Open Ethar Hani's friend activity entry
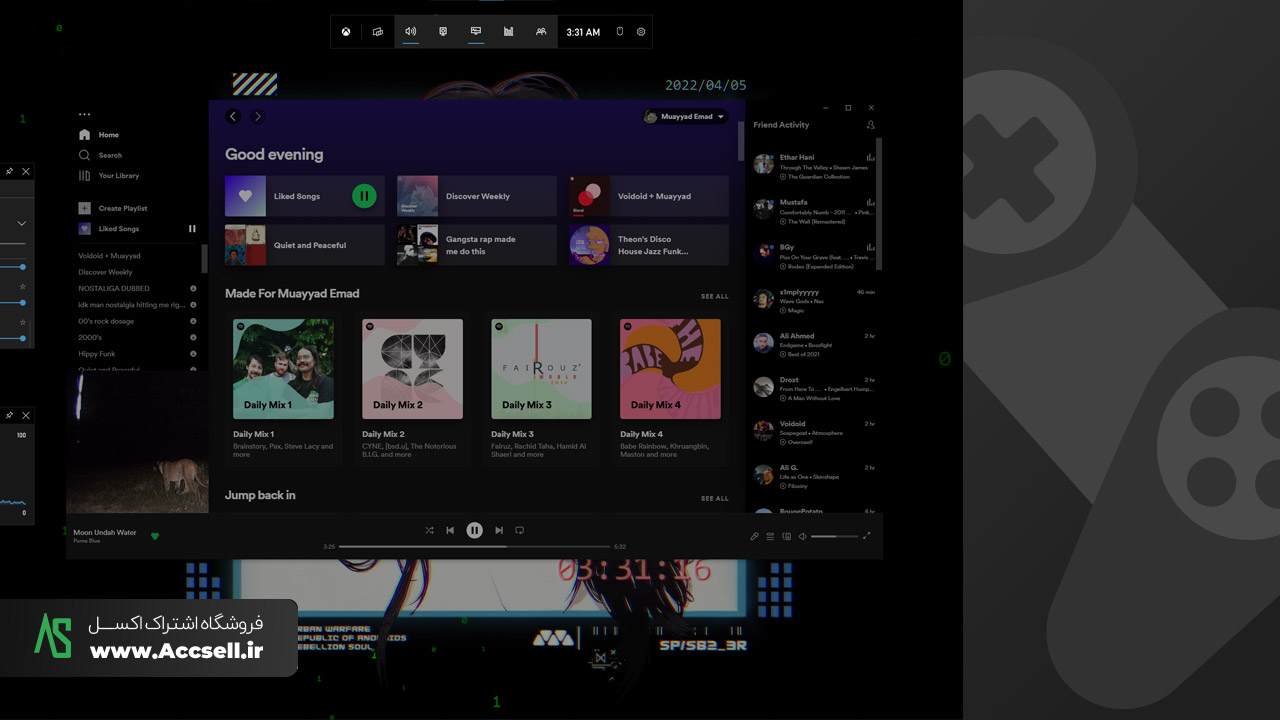The image size is (1280, 720). tap(814, 166)
